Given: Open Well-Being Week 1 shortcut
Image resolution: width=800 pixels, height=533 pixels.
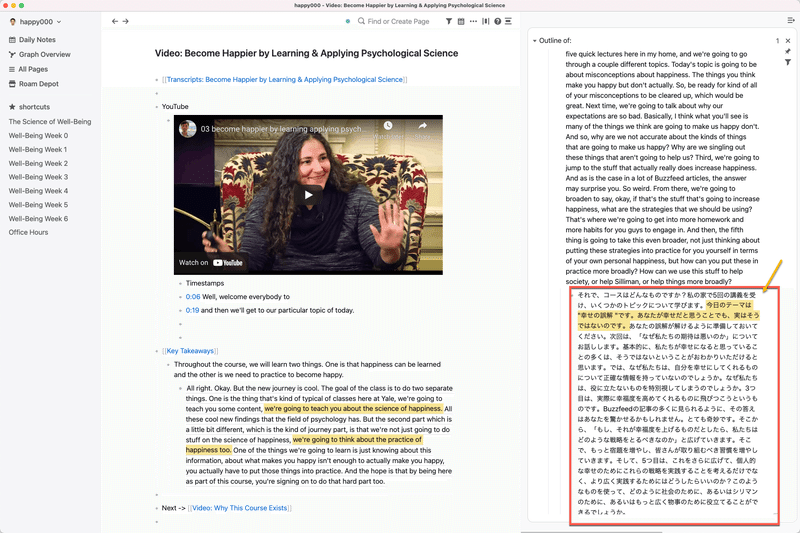Looking at the screenshot, I should point(38,149).
